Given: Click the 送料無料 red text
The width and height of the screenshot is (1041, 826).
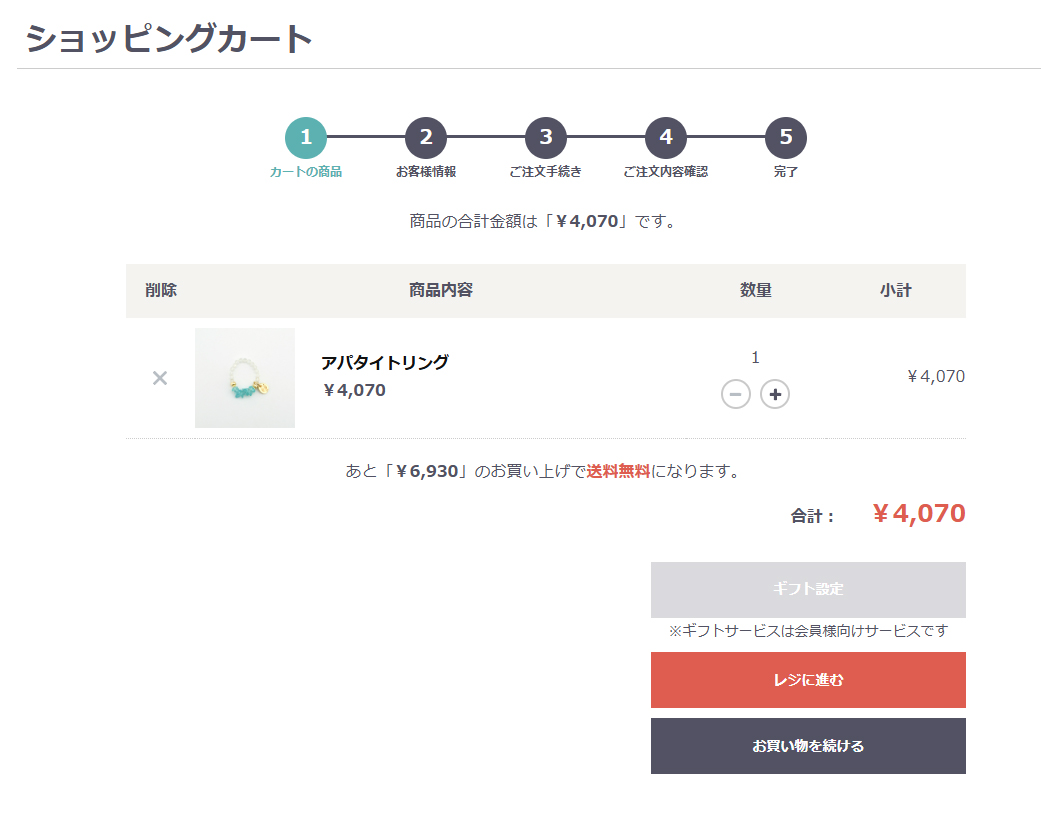Looking at the screenshot, I should 618,471.
